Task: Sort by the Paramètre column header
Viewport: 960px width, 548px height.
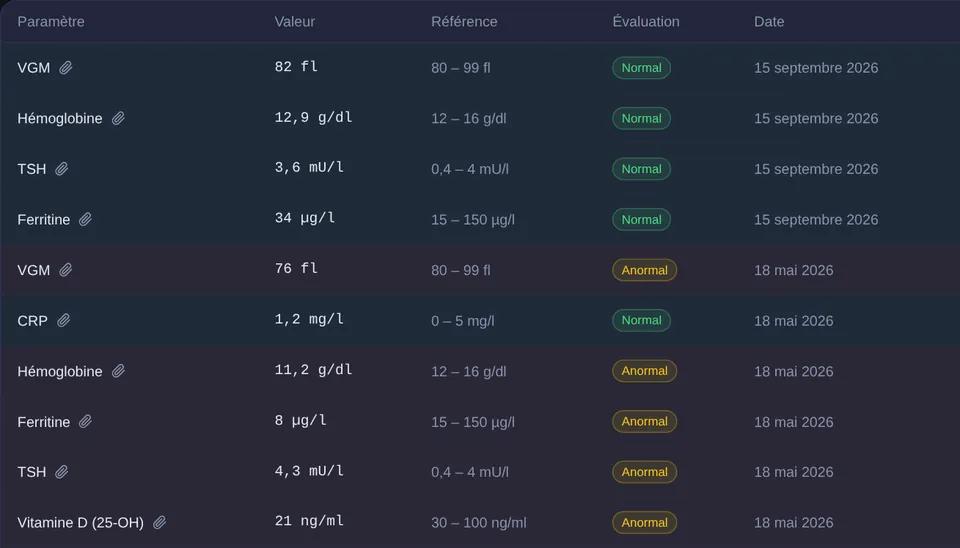Action: pyautogui.click(x=51, y=21)
